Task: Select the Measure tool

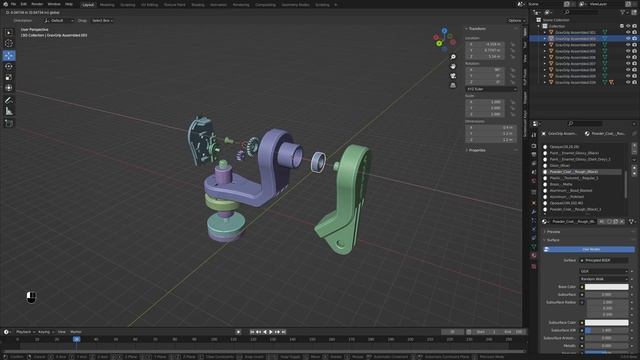Action: coord(9,111)
